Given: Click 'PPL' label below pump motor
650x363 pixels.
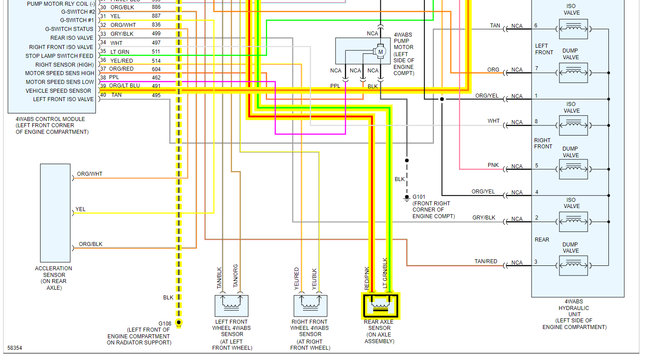Looking at the screenshot, I should point(335,86).
